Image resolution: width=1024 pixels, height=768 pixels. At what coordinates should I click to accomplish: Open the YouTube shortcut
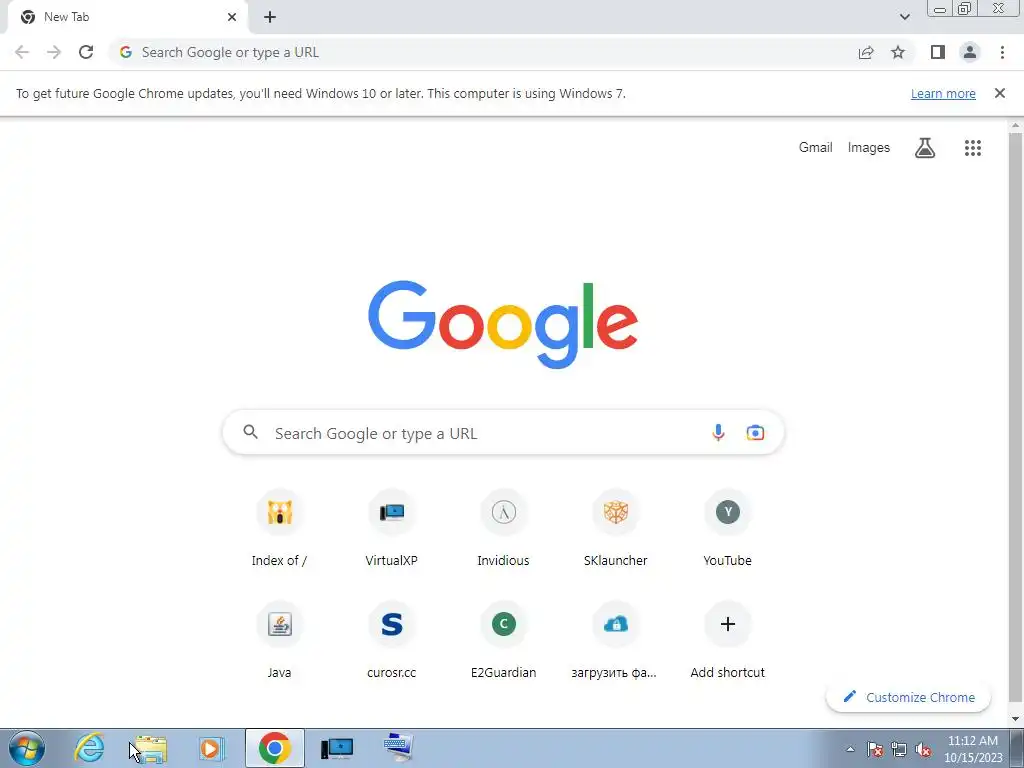[728, 530]
